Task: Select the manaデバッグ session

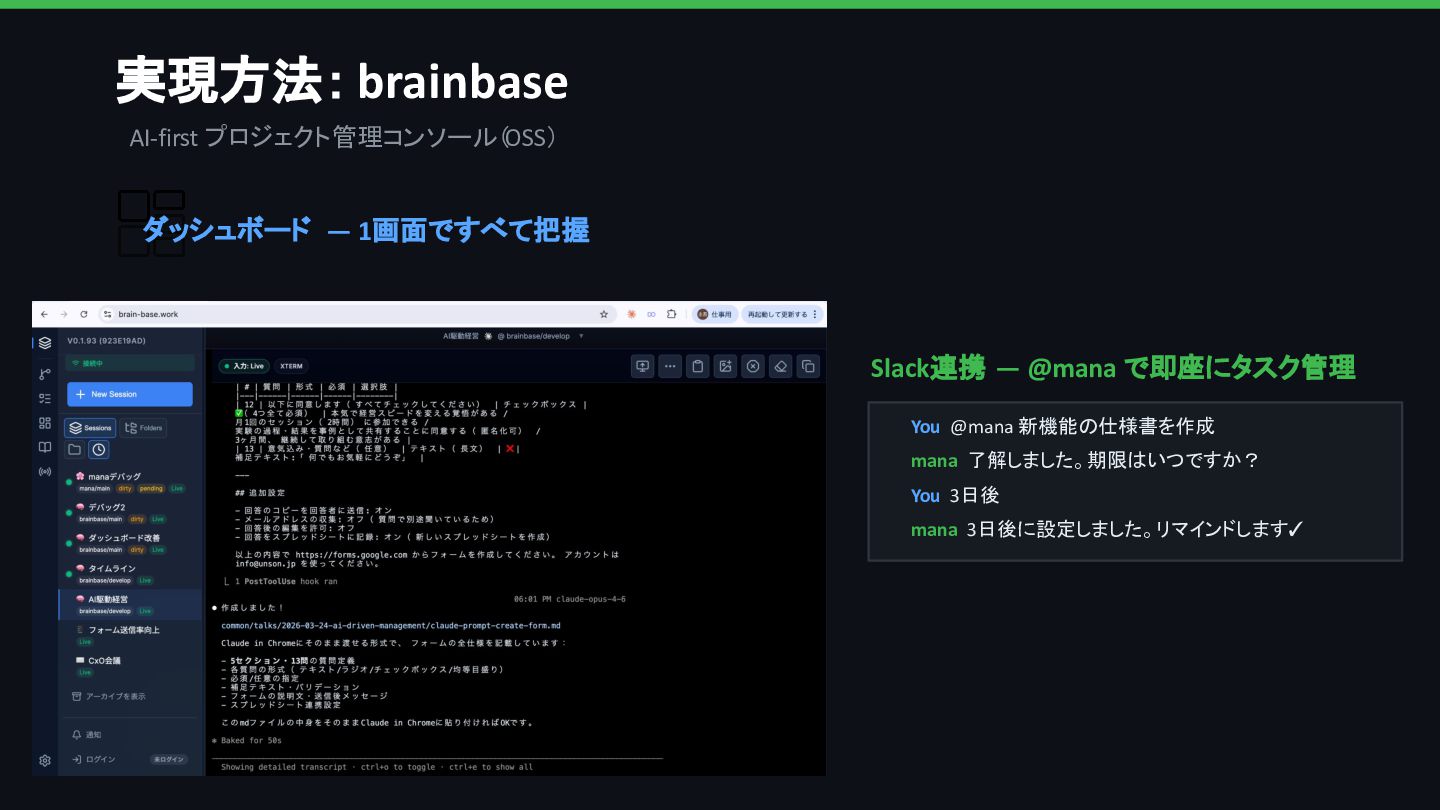Action: [x=130, y=482]
